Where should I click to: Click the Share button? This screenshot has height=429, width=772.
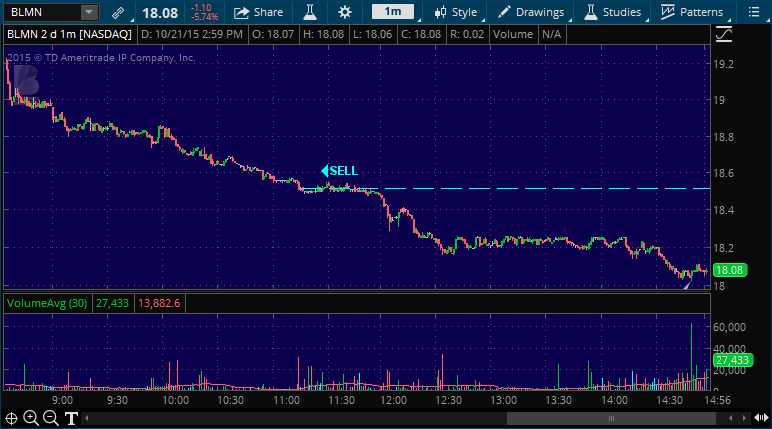(x=258, y=12)
